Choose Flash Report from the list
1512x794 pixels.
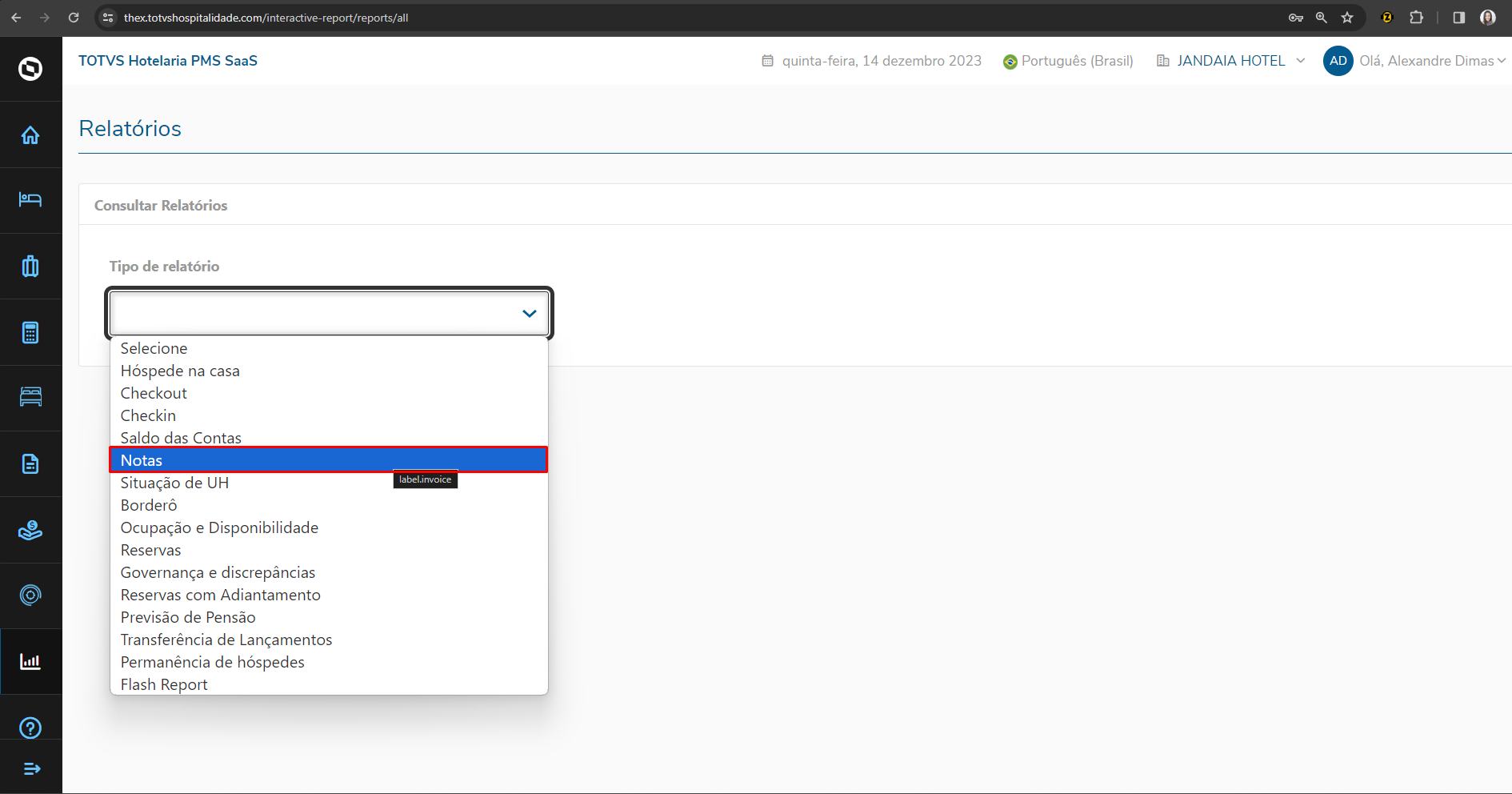point(163,684)
